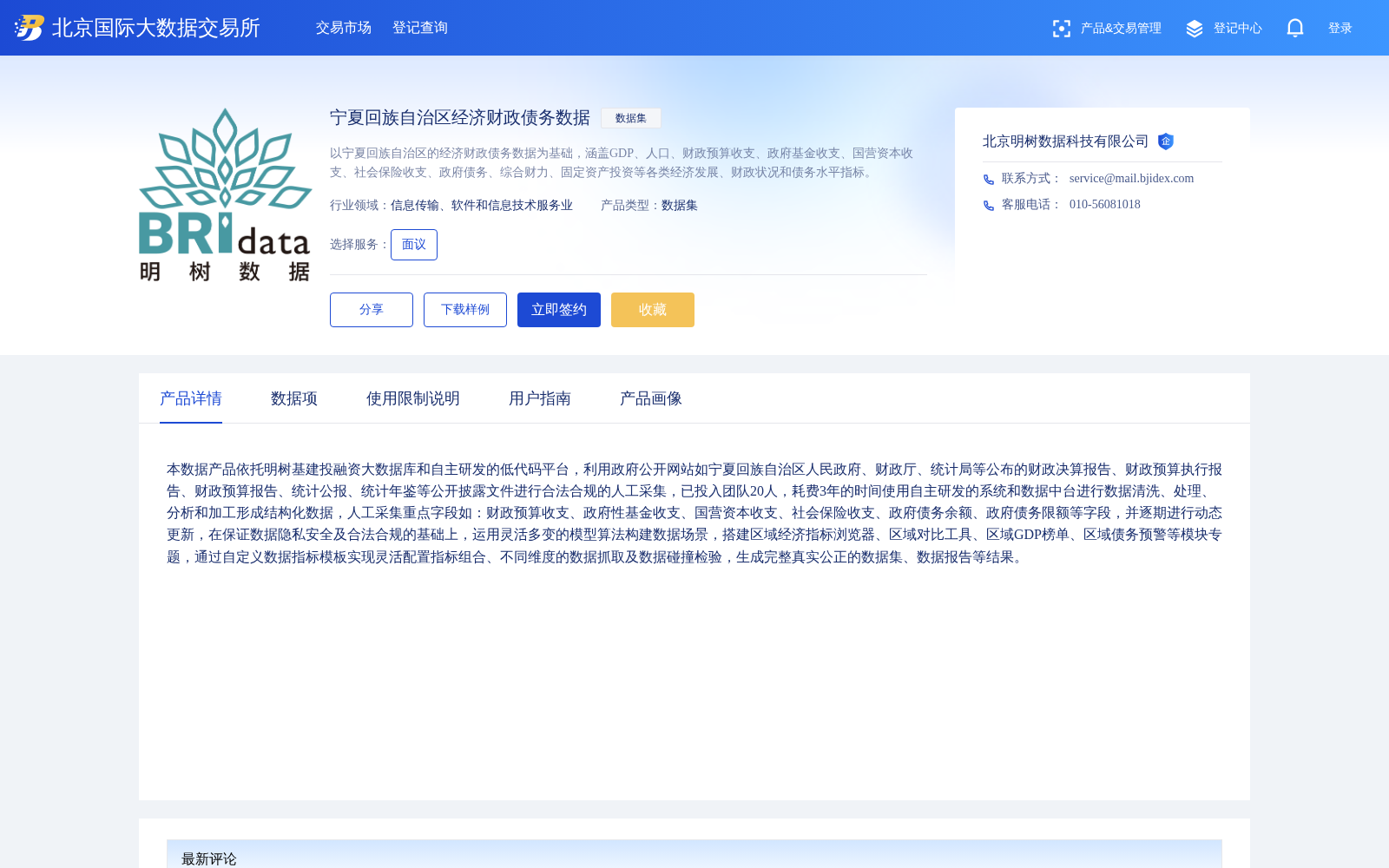Image resolution: width=1389 pixels, height=868 pixels.
Task: Click the enterprise verified shield badge
Action: (1166, 141)
